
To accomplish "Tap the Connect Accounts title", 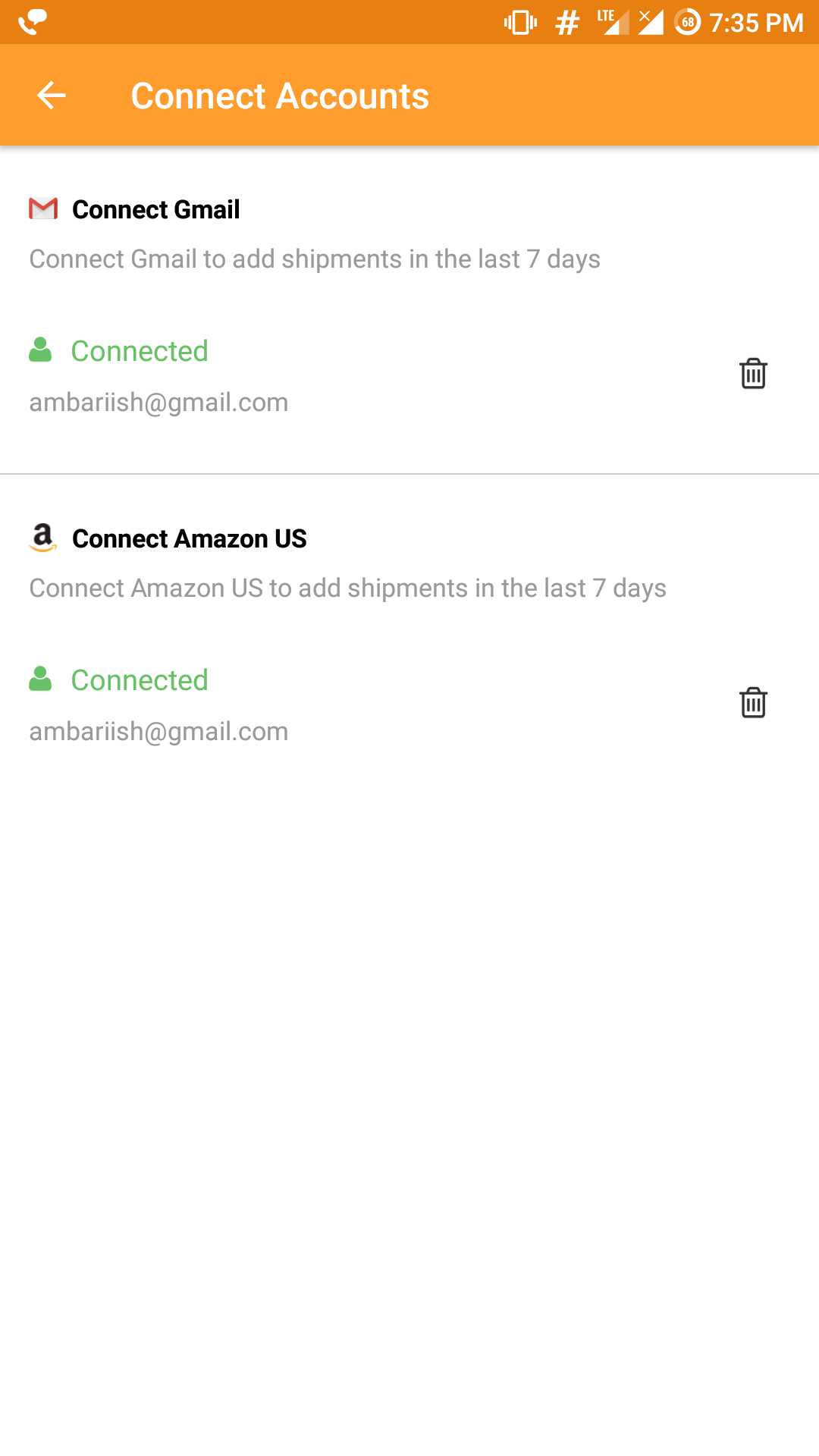I will tap(280, 96).
